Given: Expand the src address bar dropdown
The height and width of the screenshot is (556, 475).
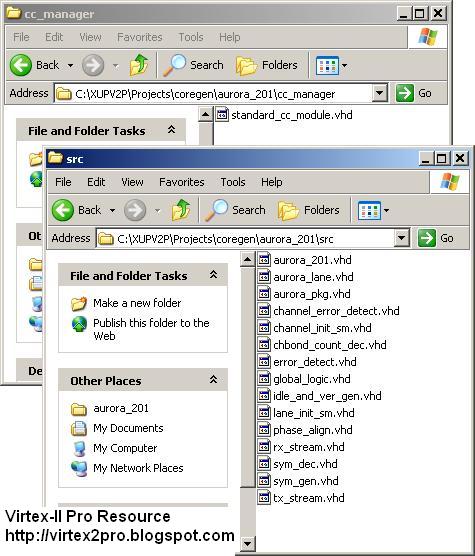Looking at the screenshot, I should pyautogui.click(x=402, y=238).
